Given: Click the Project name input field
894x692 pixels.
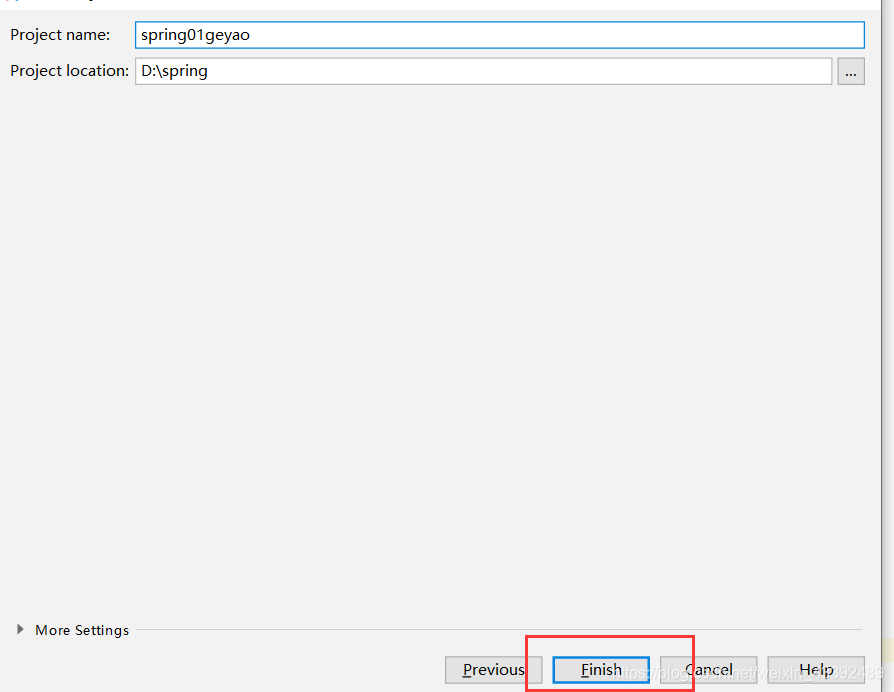Looking at the screenshot, I should tap(499, 35).
